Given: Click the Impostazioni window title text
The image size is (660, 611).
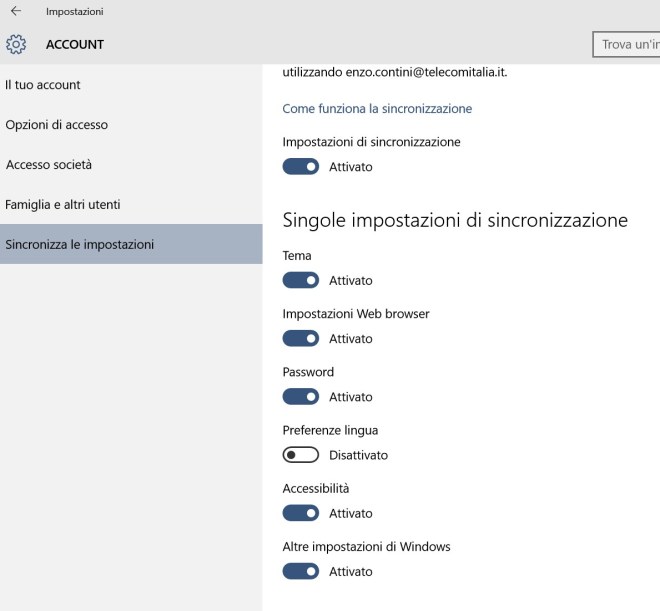Looking at the screenshot, I should [x=75, y=12].
